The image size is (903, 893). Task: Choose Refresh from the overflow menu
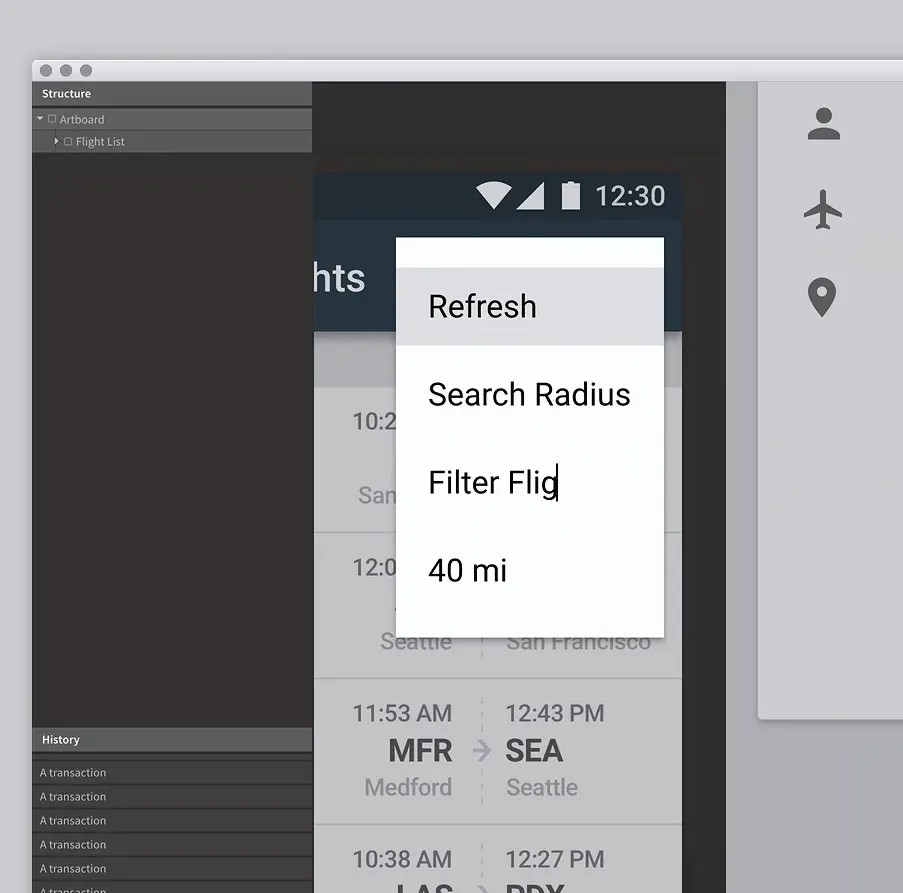[530, 306]
